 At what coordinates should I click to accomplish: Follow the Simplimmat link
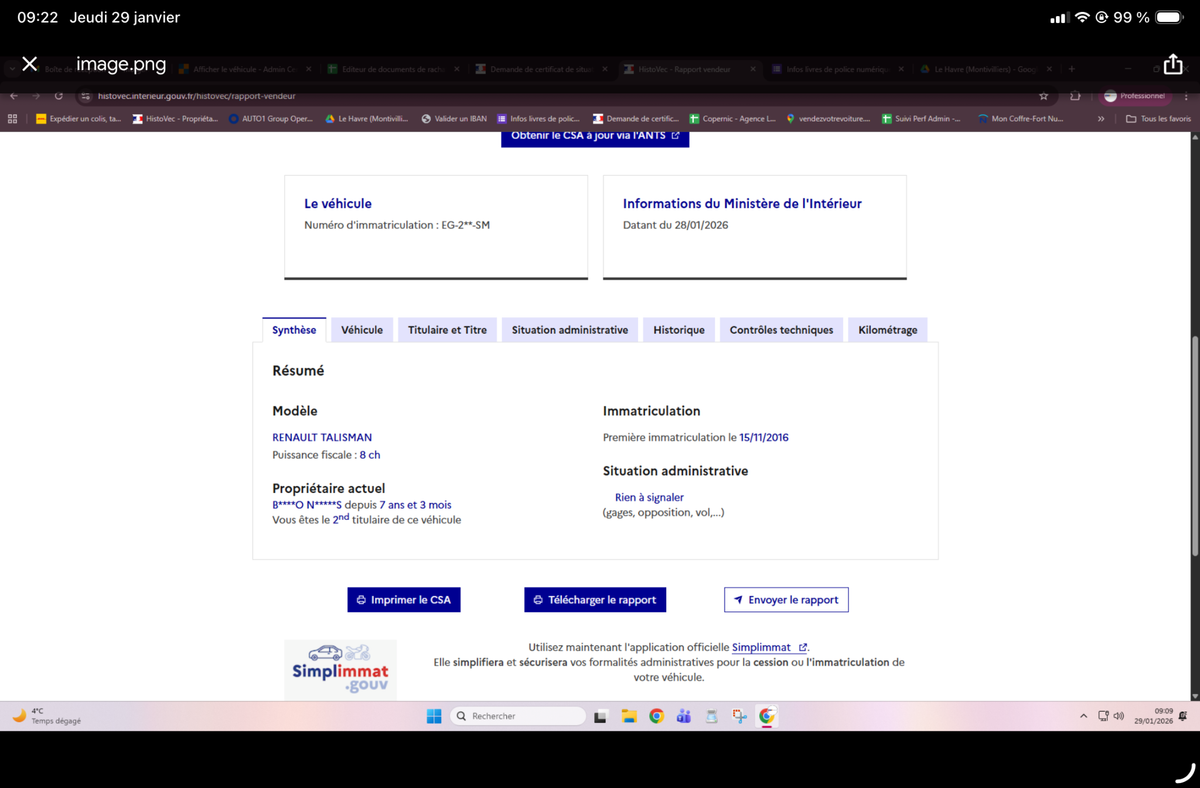point(761,648)
